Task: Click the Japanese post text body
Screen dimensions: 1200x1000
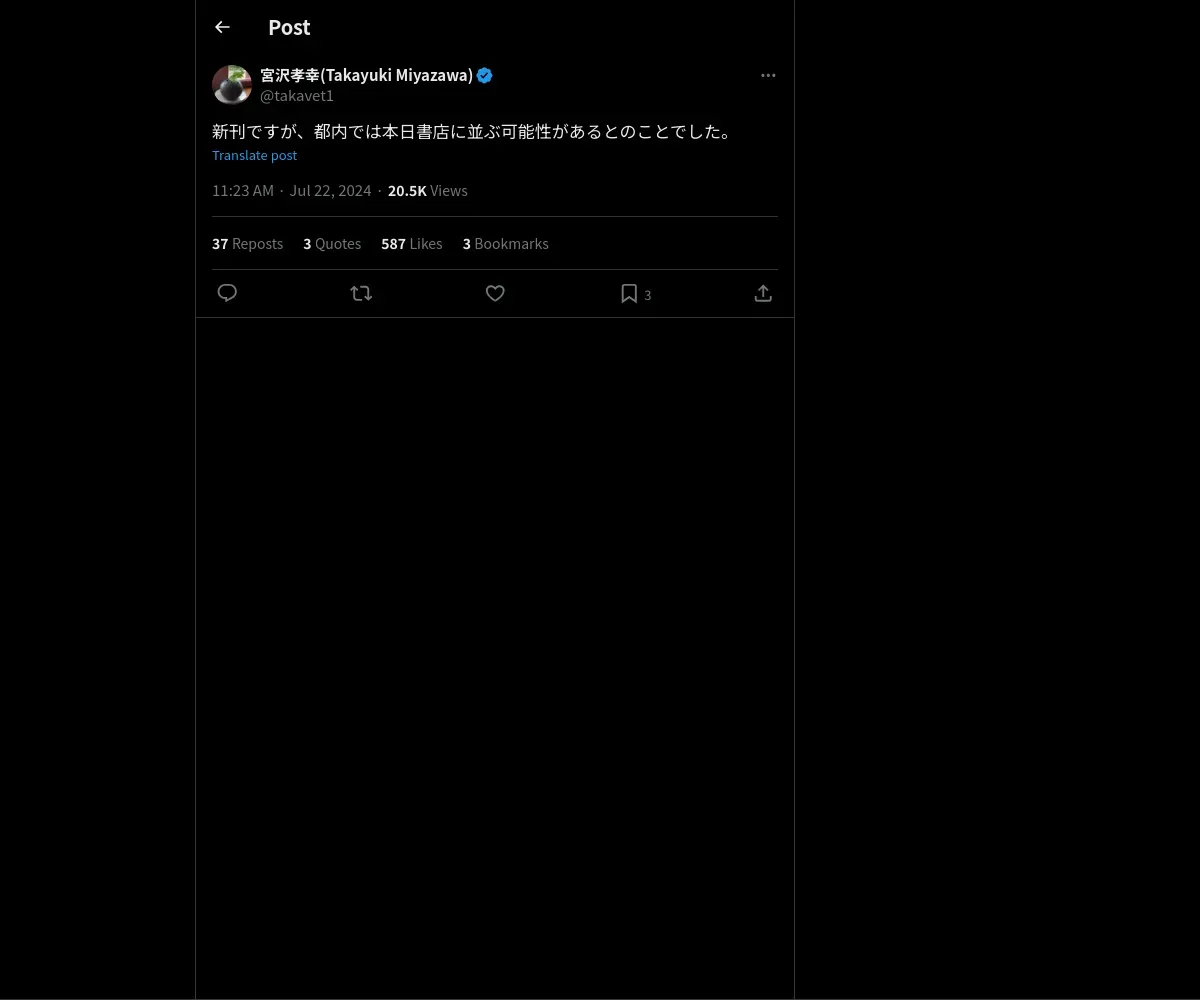Action: [472, 131]
